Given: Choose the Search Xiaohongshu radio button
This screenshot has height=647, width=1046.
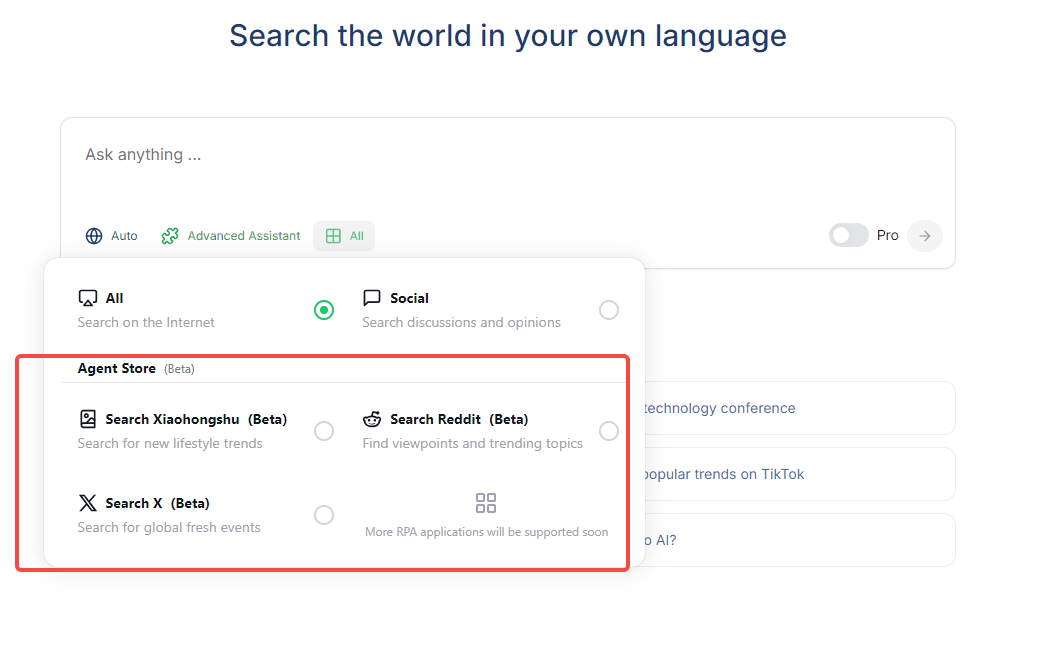Looking at the screenshot, I should pos(324,431).
